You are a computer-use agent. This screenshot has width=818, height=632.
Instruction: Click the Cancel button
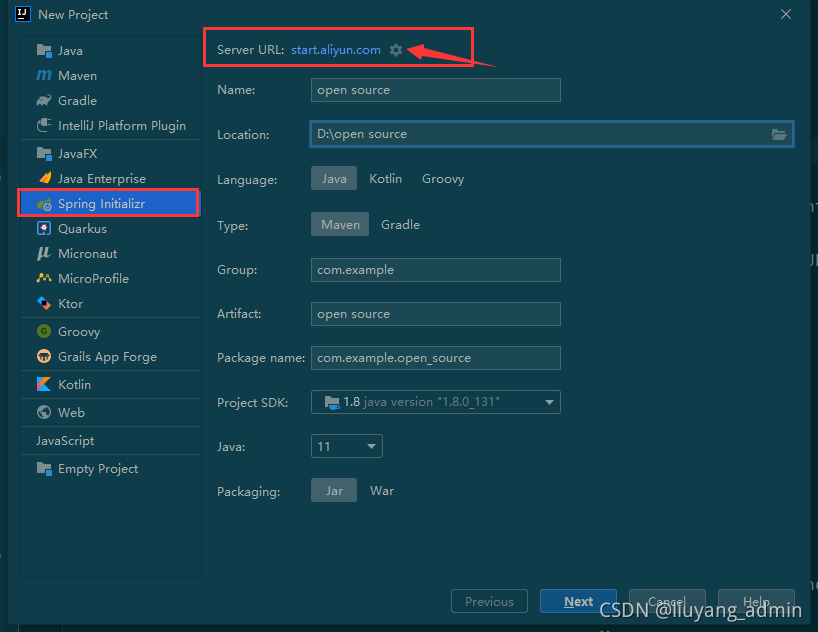(x=667, y=601)
